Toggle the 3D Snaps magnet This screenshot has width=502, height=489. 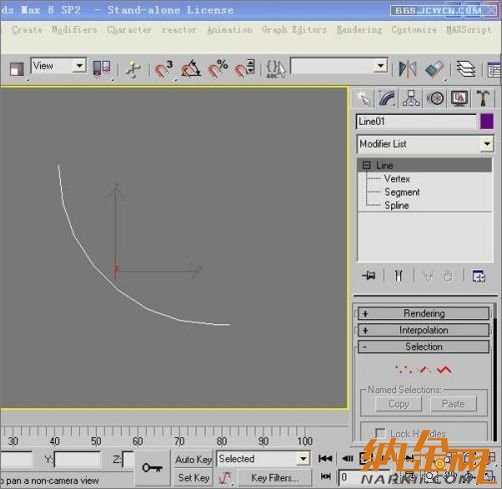pyautogui.click(x=163, y=69)
